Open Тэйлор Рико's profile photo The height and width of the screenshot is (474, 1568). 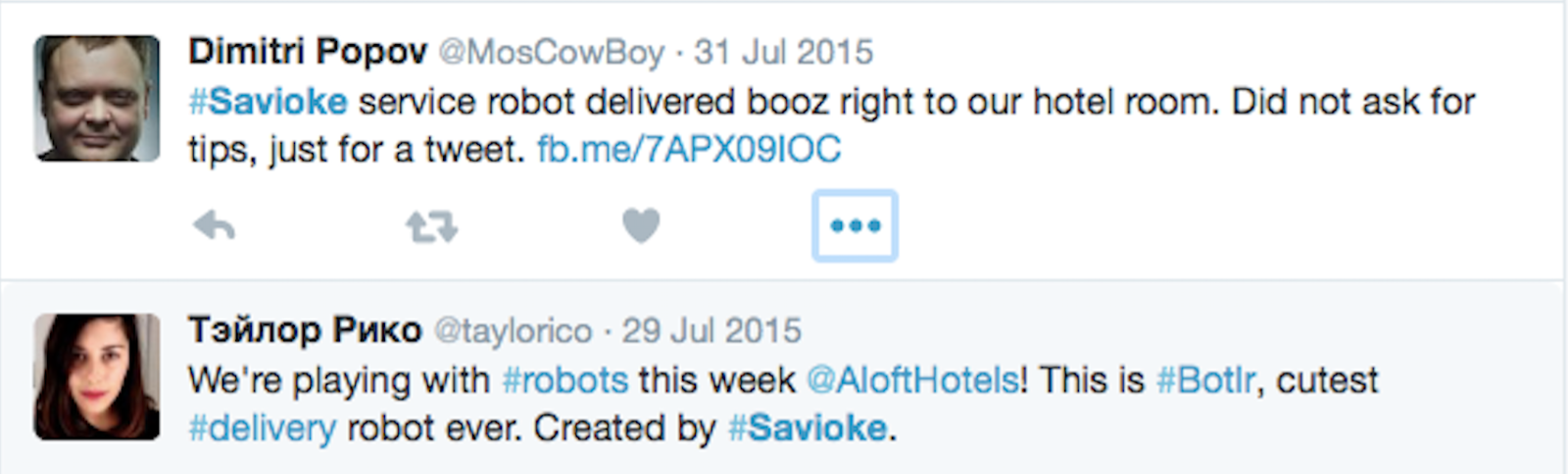click(97, 376)
